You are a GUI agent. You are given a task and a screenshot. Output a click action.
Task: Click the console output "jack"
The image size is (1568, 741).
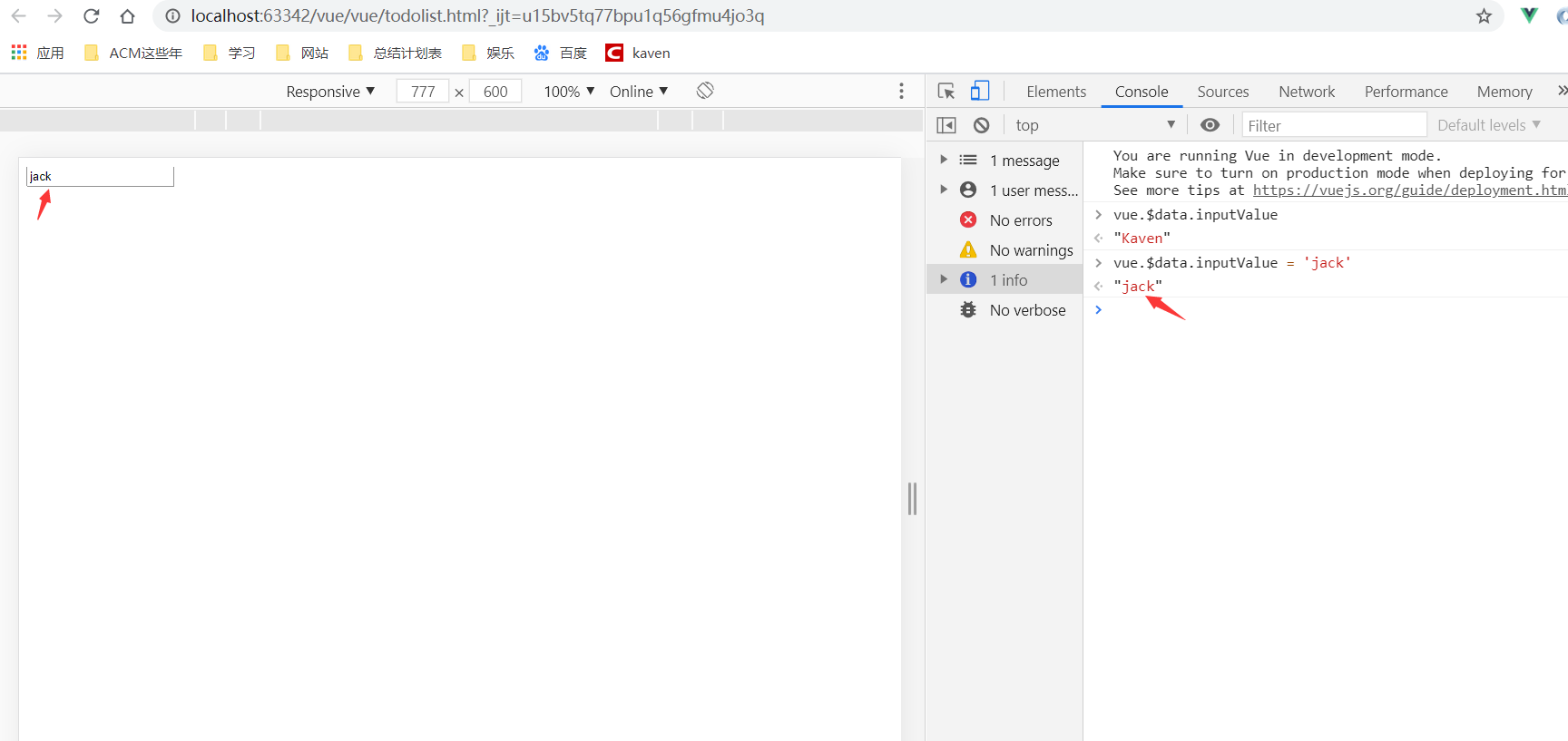(1137, 287)
